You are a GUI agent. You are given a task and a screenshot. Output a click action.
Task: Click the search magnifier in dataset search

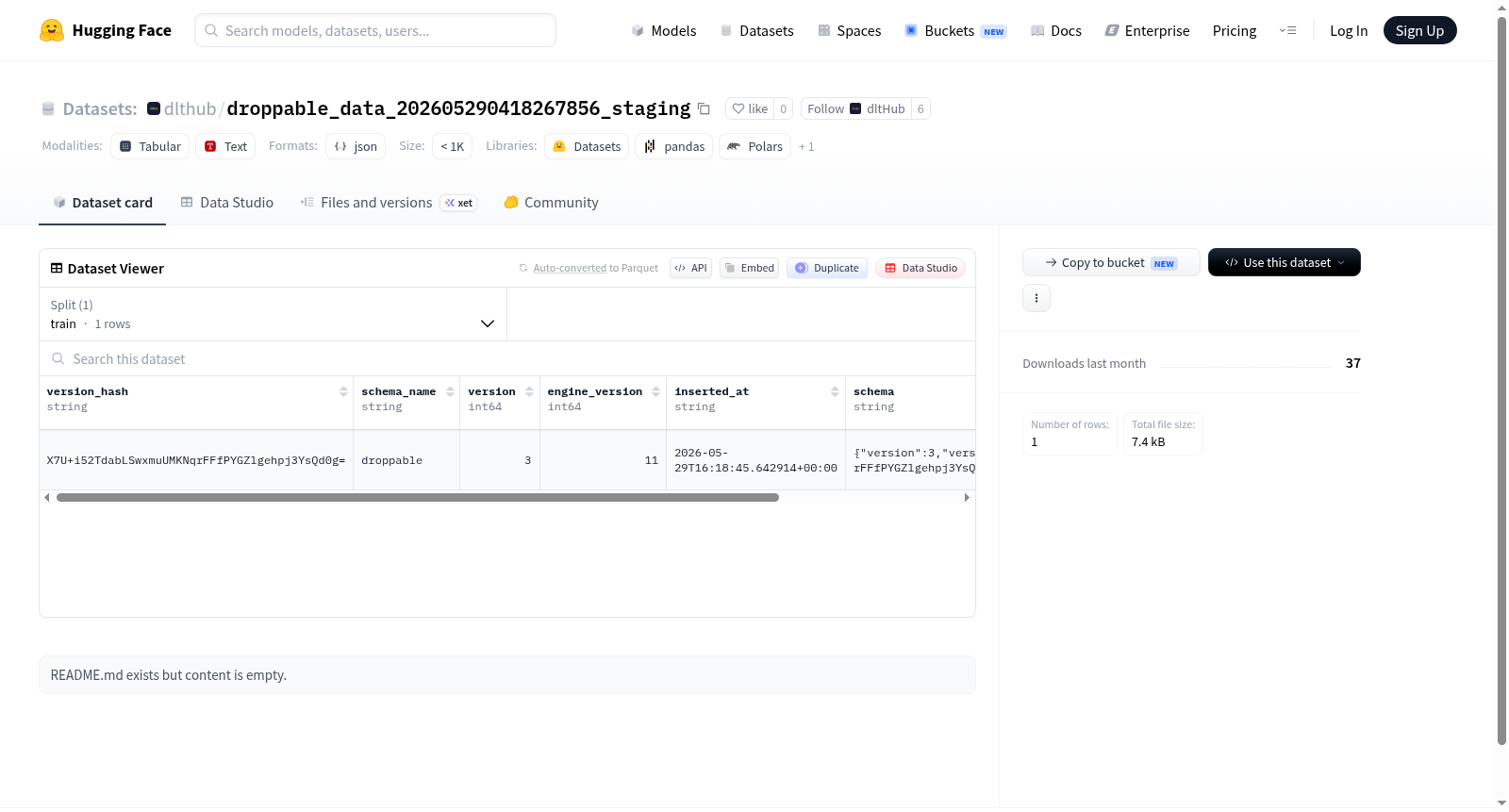58,358
